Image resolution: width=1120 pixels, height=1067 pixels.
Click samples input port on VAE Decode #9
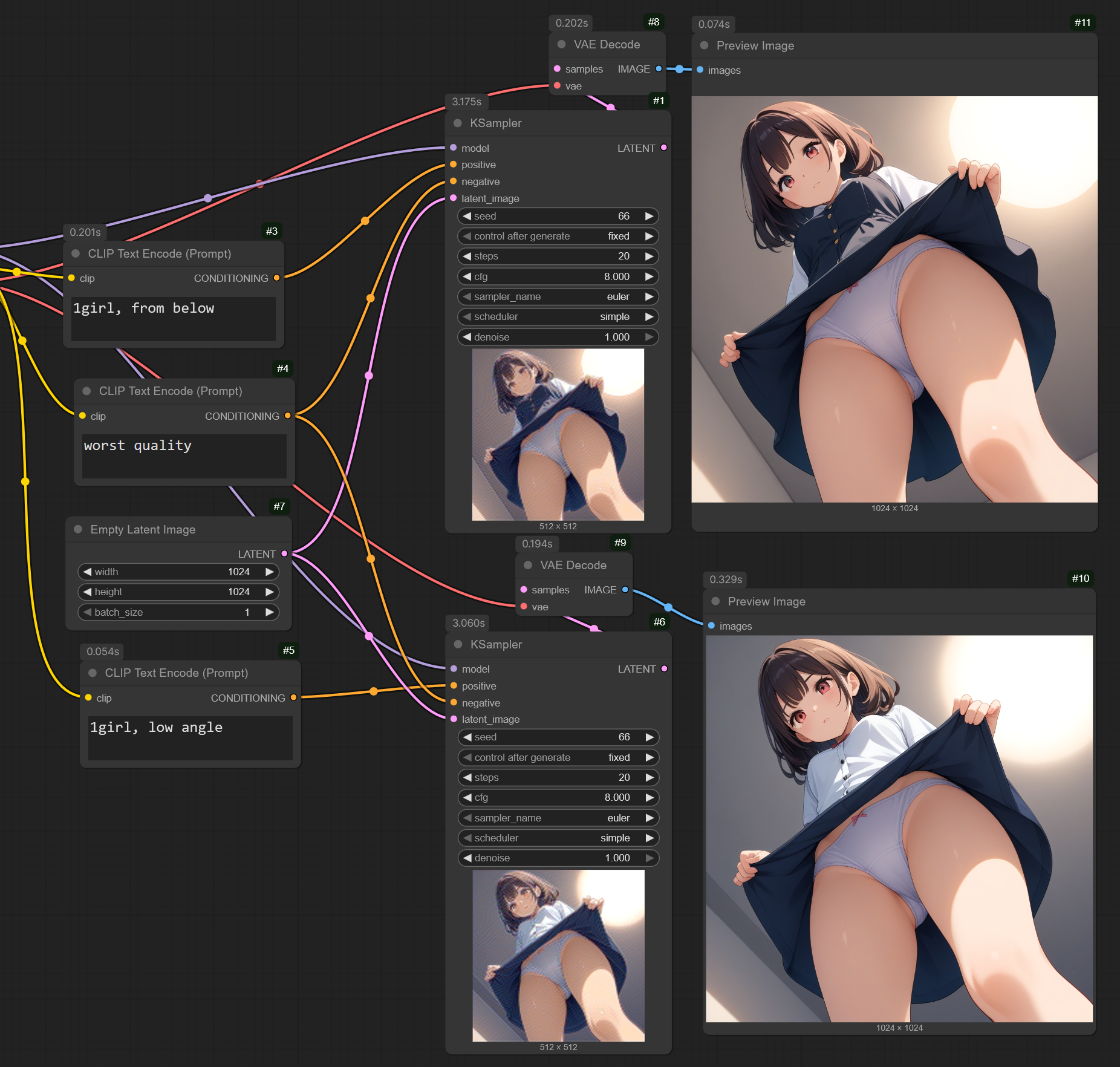tap(524, 590)
